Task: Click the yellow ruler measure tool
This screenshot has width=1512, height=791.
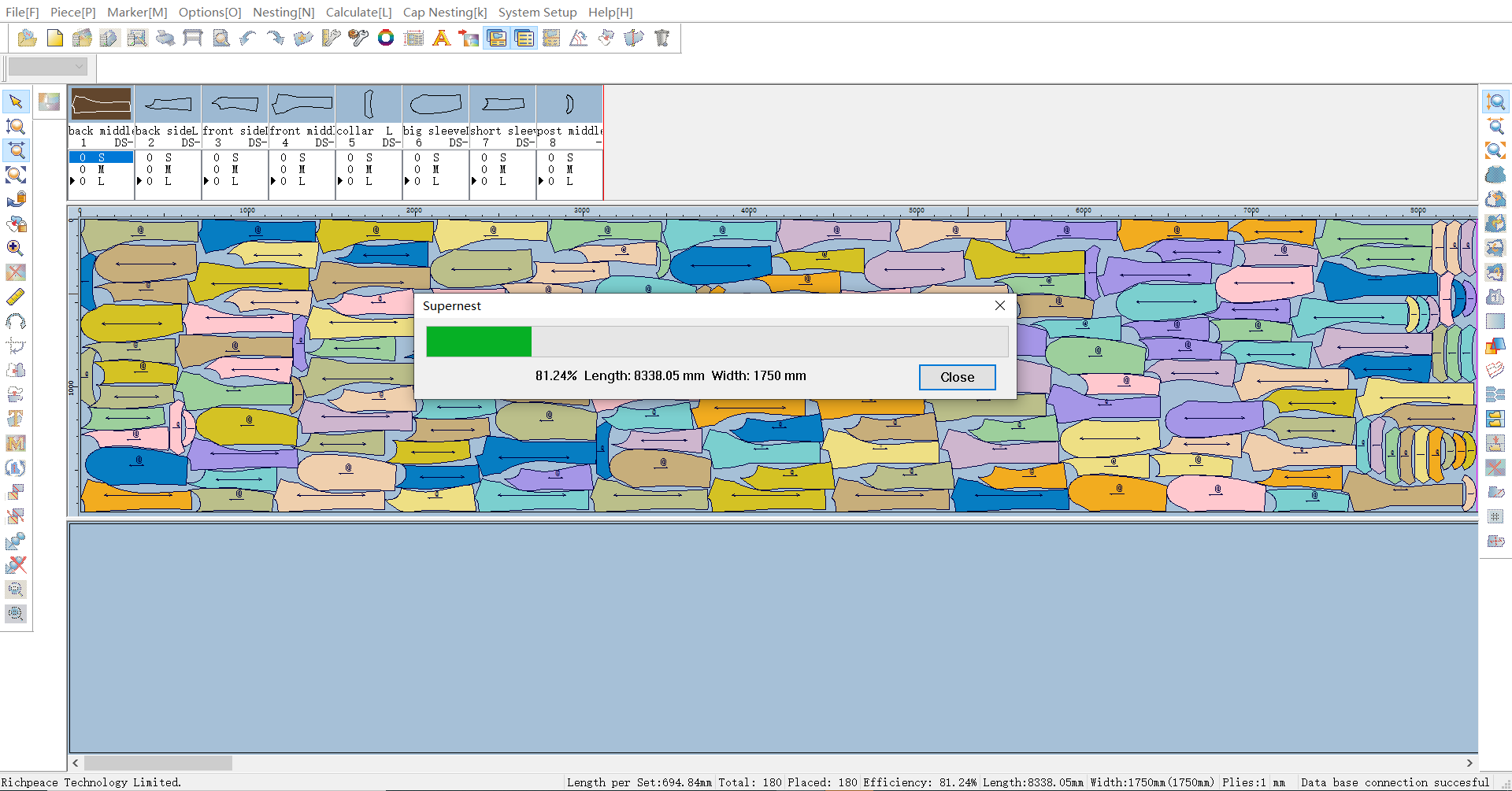Action: click(x=16, y=297)
